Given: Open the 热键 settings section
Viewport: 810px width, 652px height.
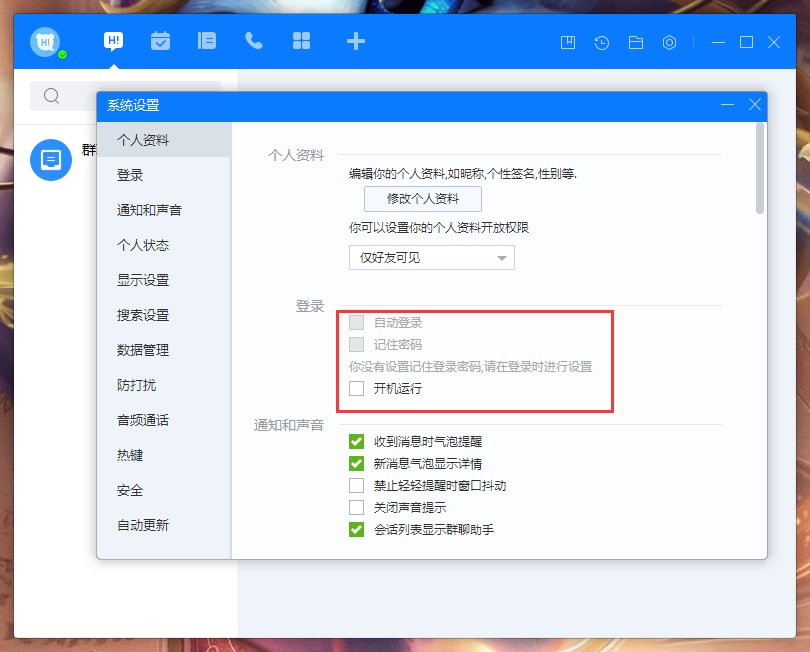Looking at the screenshot, I should (133, 455).
